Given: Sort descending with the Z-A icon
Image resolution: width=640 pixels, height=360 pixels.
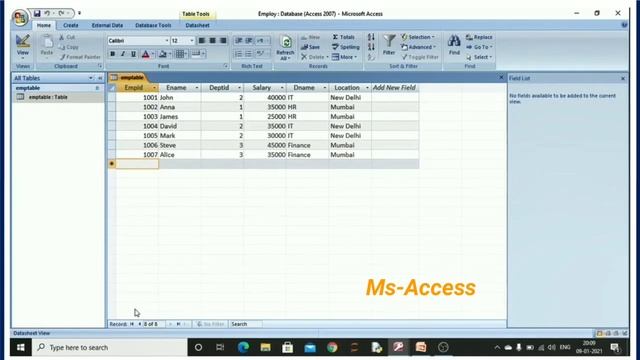Looking at the screenshot, I should [x=371, y=47].
